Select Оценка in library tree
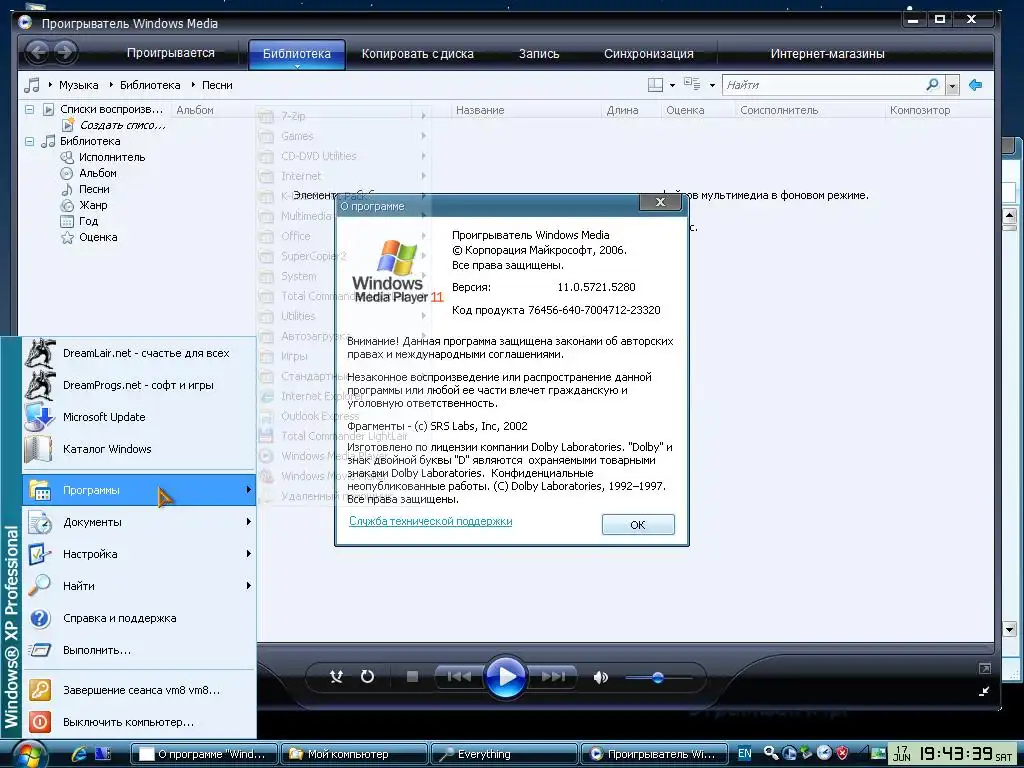The width and height of the screenshot is (1024, 768). tap(98, 237)
